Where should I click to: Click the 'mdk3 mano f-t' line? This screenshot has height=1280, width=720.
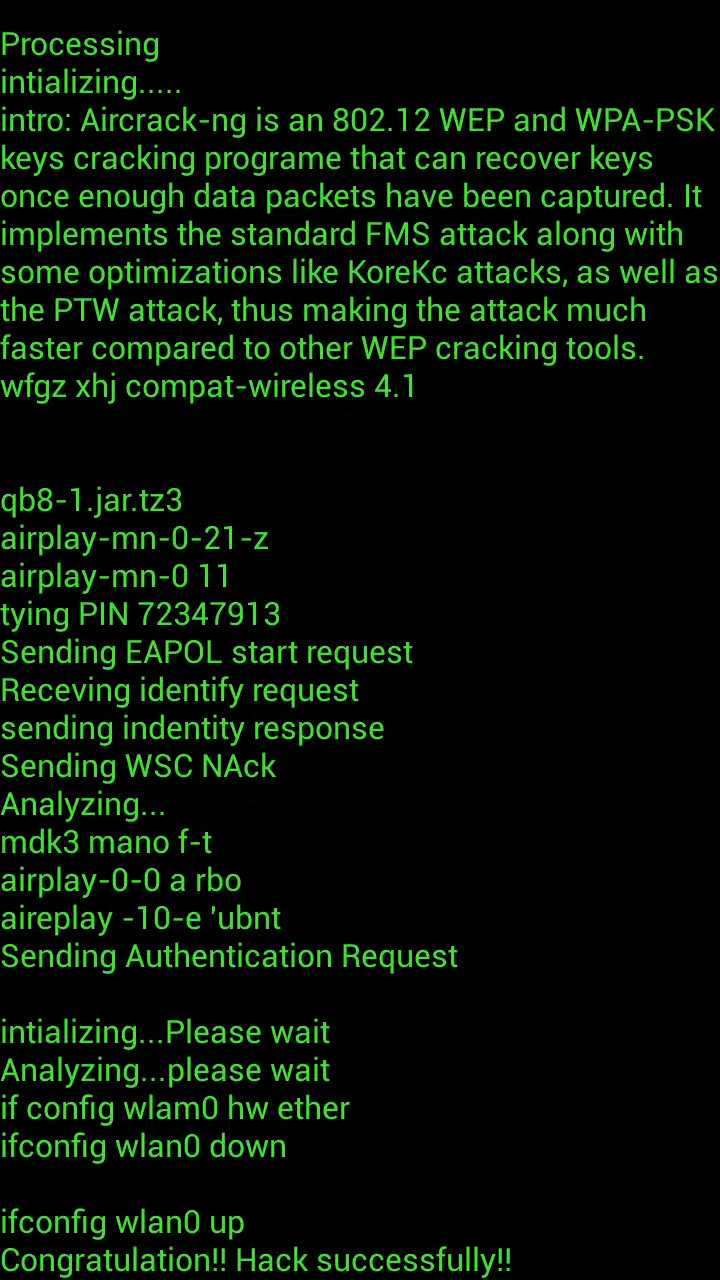point(107,842)
